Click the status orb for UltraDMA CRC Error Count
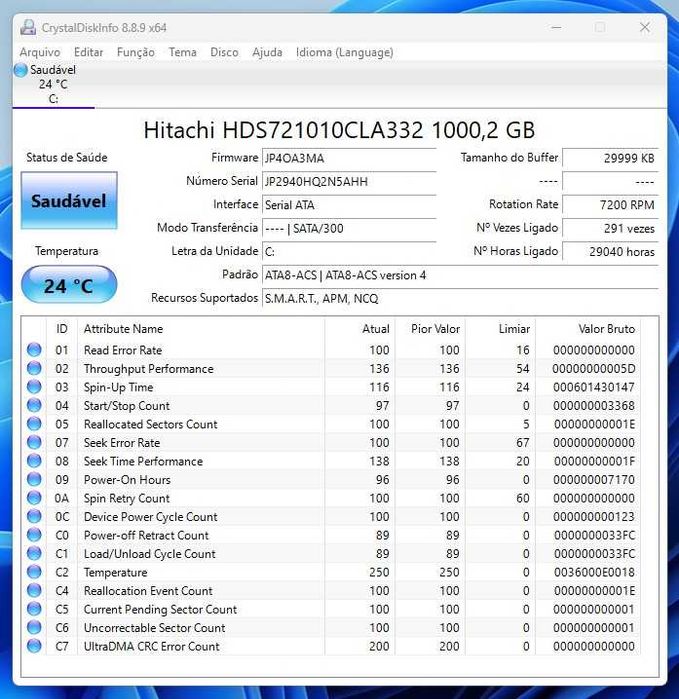Image resolution: width=679 pixels, height=699 pixels. 34,646
